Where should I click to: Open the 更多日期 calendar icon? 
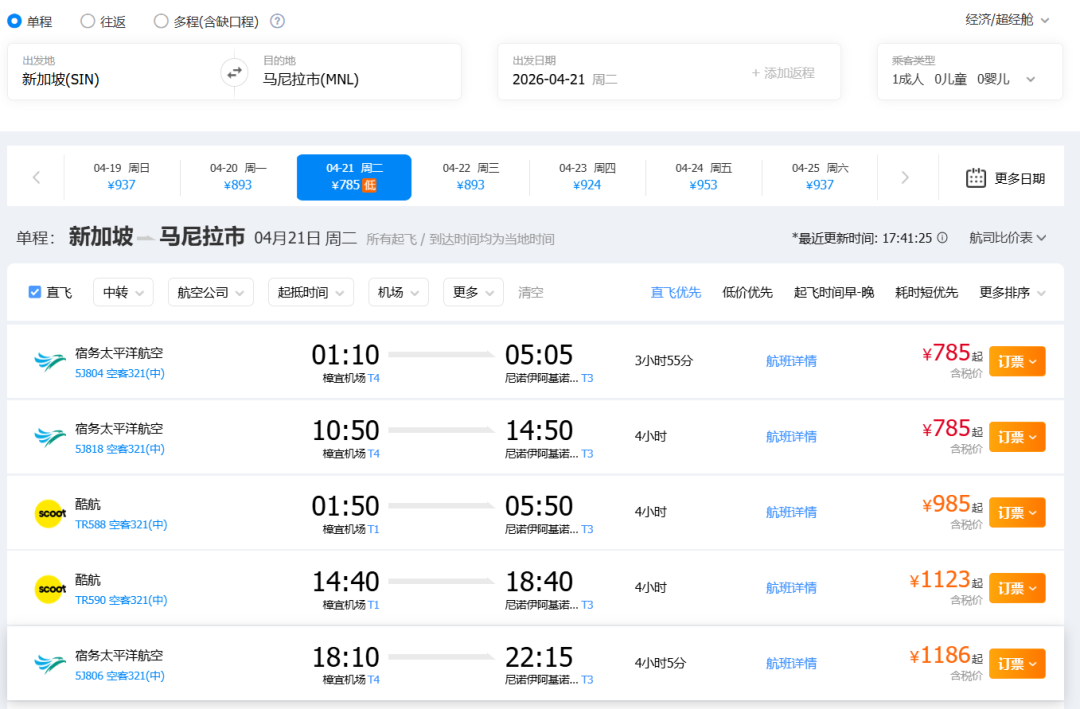tap(976, 178)
